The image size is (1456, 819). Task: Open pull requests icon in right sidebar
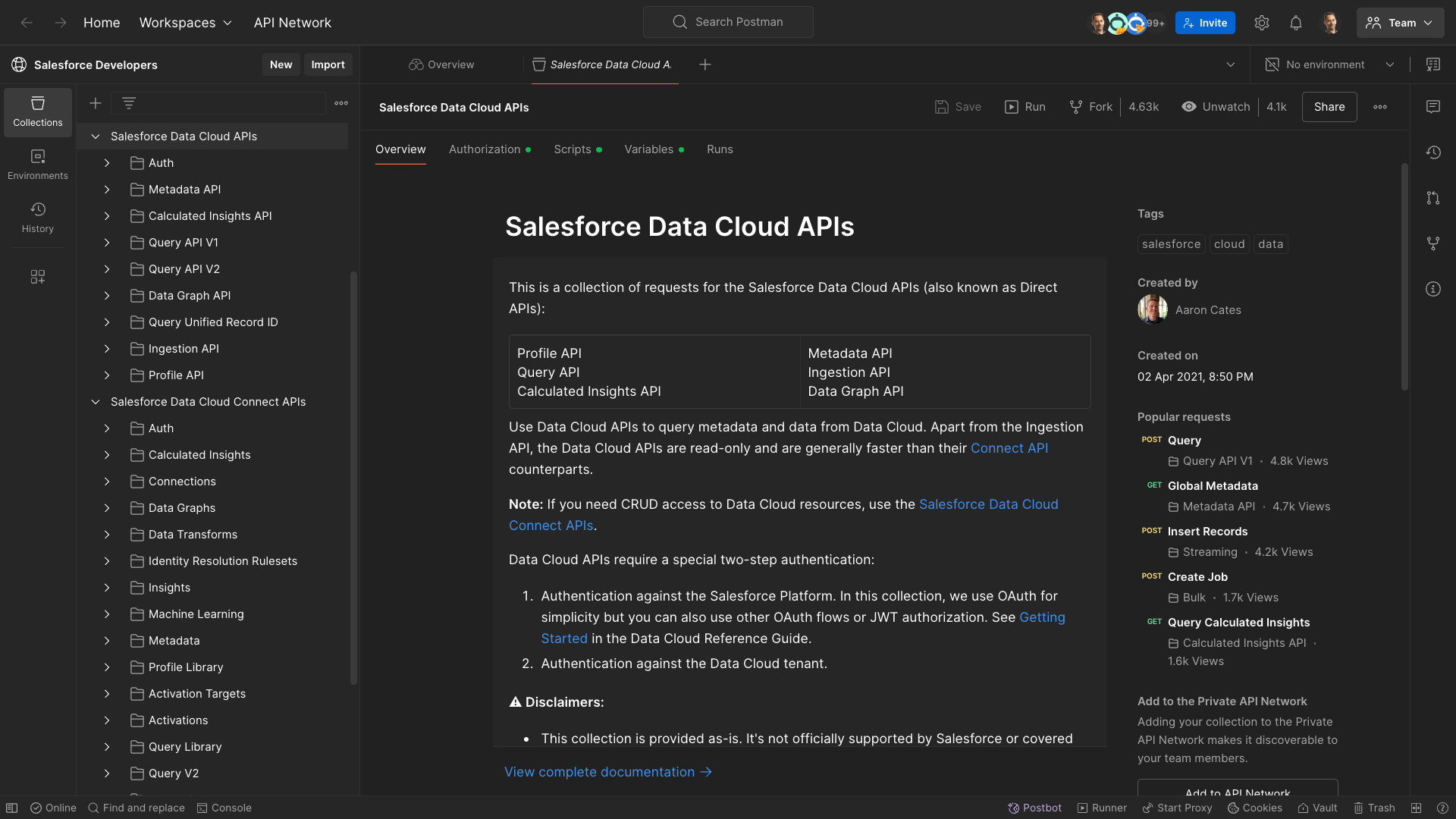pyautogui.click(x=1433, y=198)
